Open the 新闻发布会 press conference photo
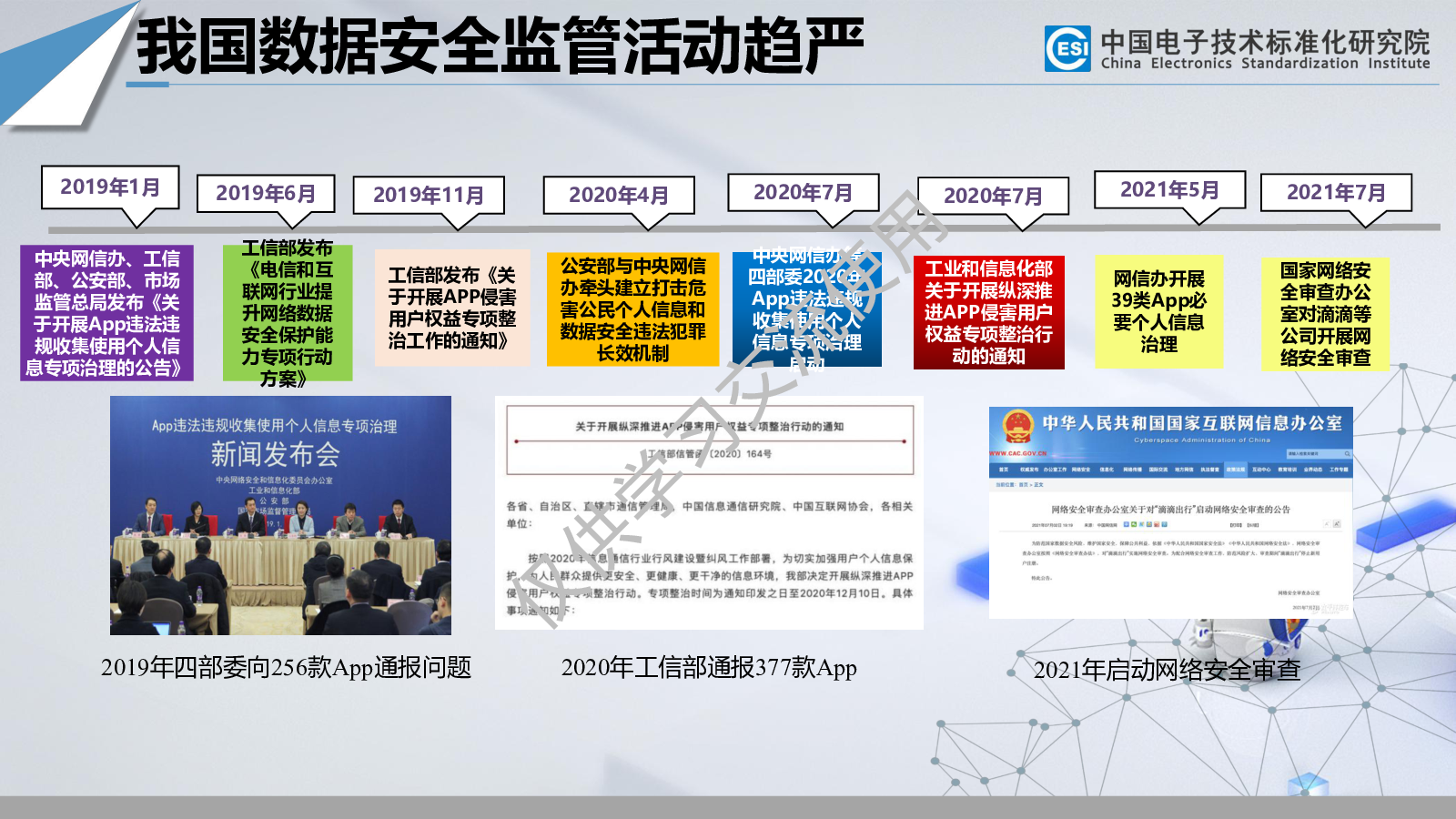This screenshot has height=819, width=1456. [280, 515]
